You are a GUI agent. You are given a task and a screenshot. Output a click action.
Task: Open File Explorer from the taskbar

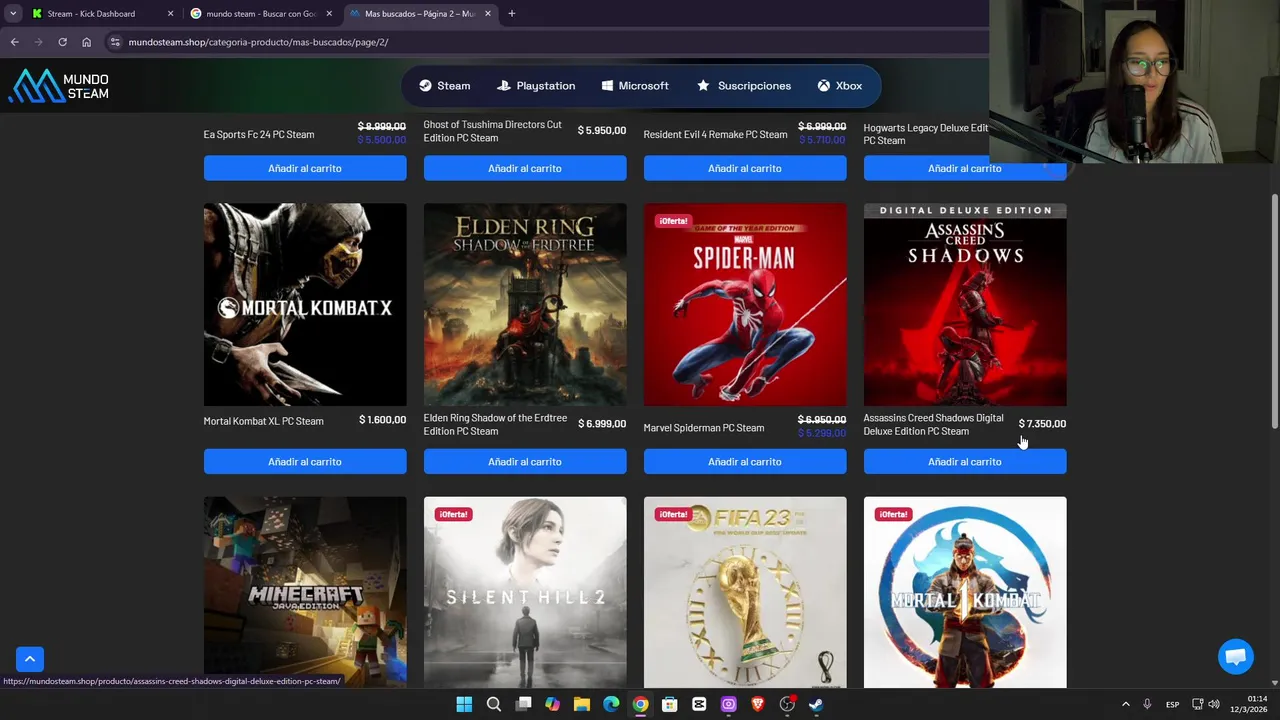tap(581, 705)
